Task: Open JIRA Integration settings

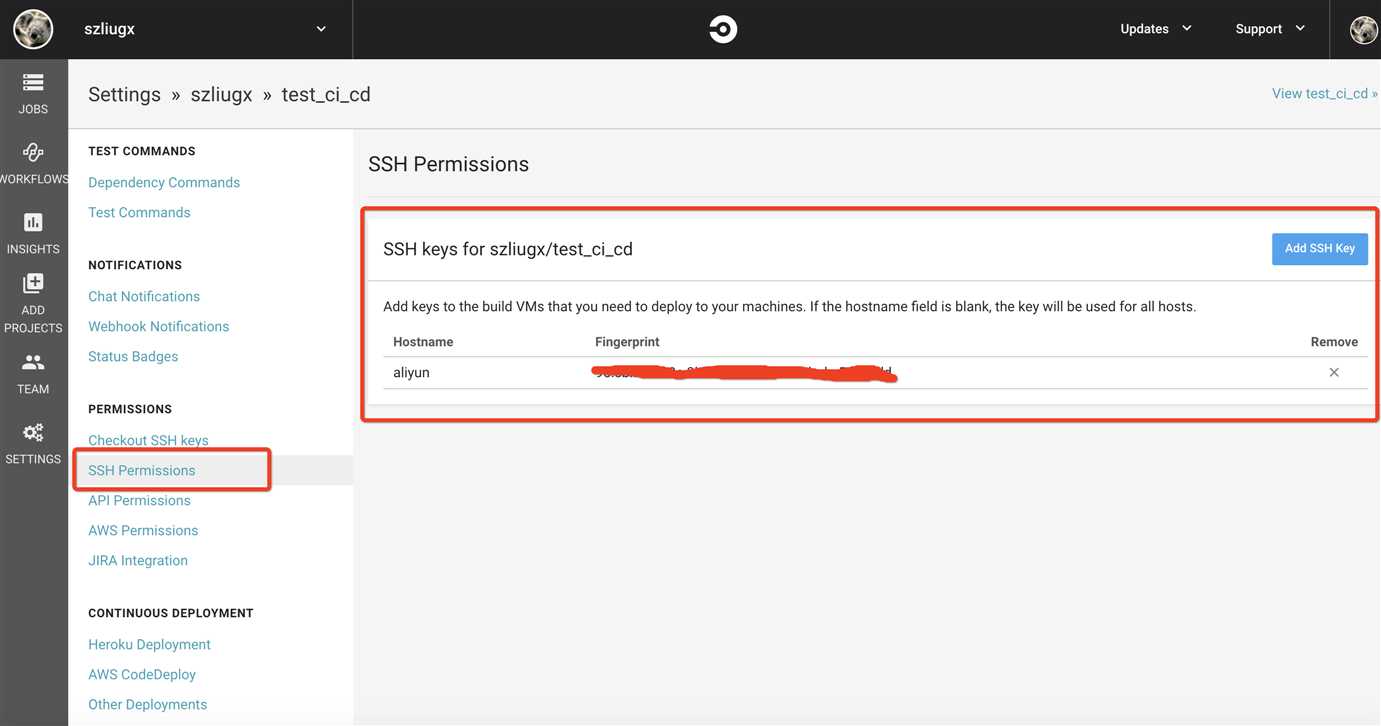Action: pyautogui.click(x=138, y=560)
